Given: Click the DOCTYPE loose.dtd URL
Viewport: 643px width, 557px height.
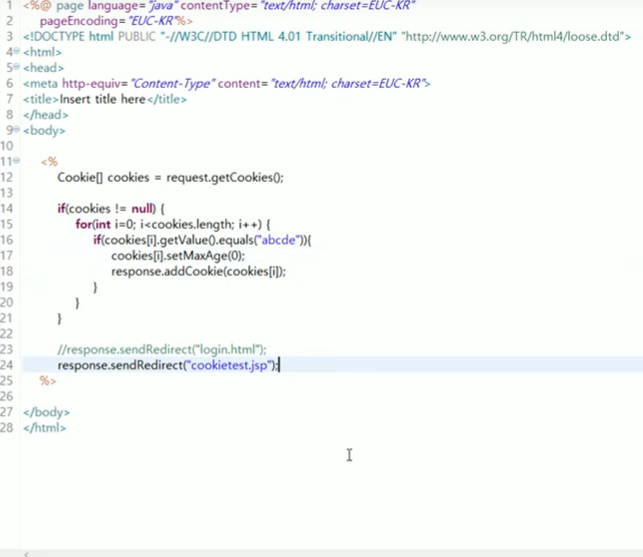Looking at the screenshot, I should tap(514, 37).
